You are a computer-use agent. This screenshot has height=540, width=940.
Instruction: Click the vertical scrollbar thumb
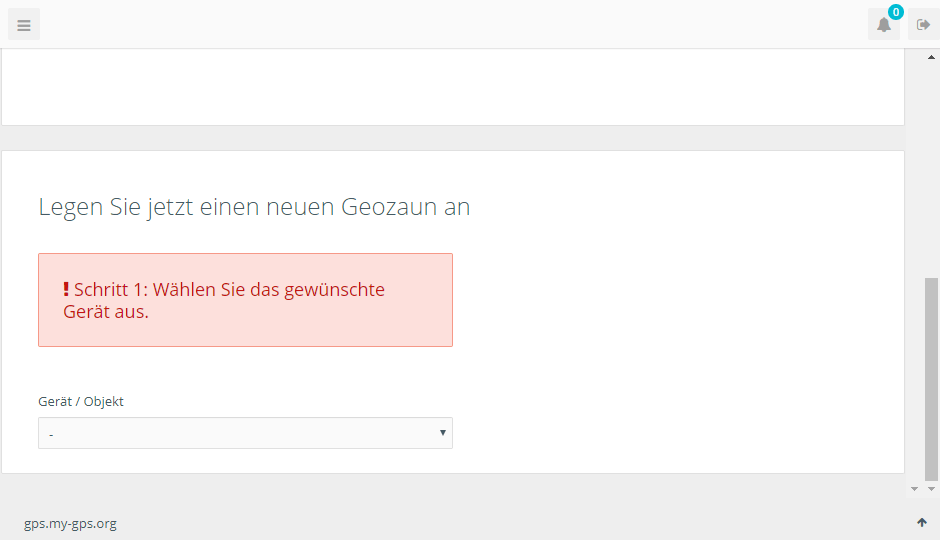931,379
